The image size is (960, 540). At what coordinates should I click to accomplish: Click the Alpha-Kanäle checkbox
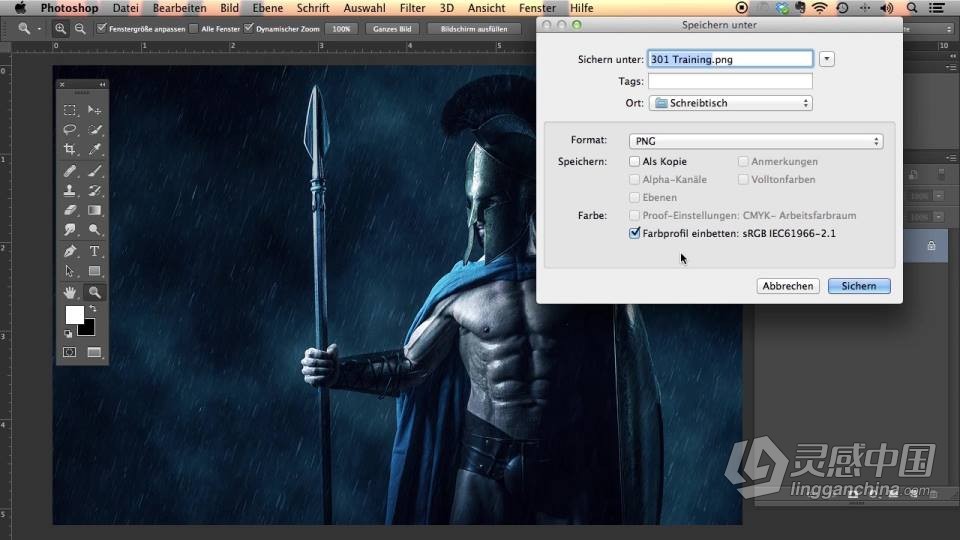(x=634, y=179)
